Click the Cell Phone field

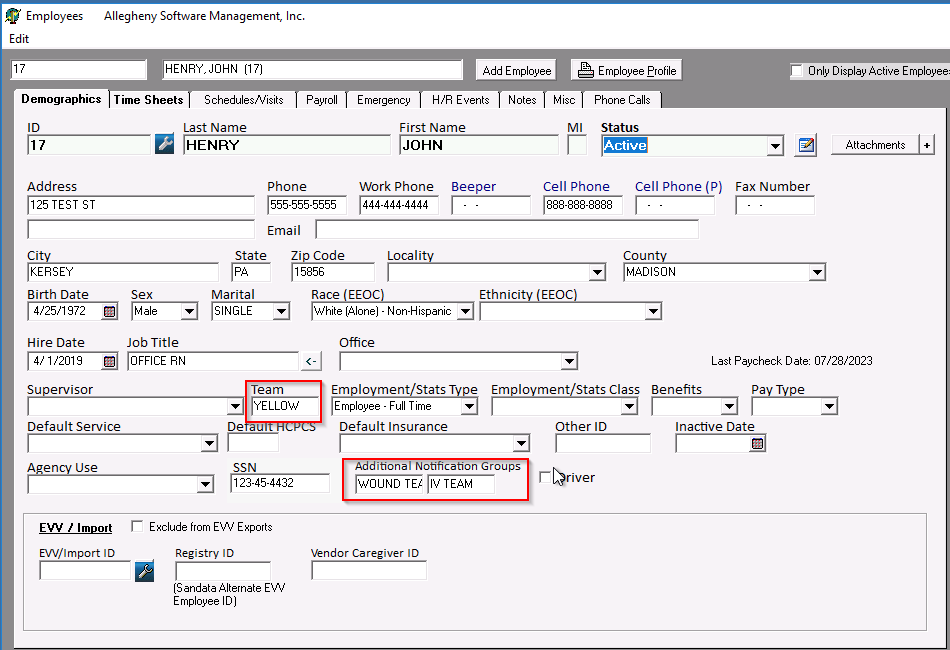tap(583, 205)
